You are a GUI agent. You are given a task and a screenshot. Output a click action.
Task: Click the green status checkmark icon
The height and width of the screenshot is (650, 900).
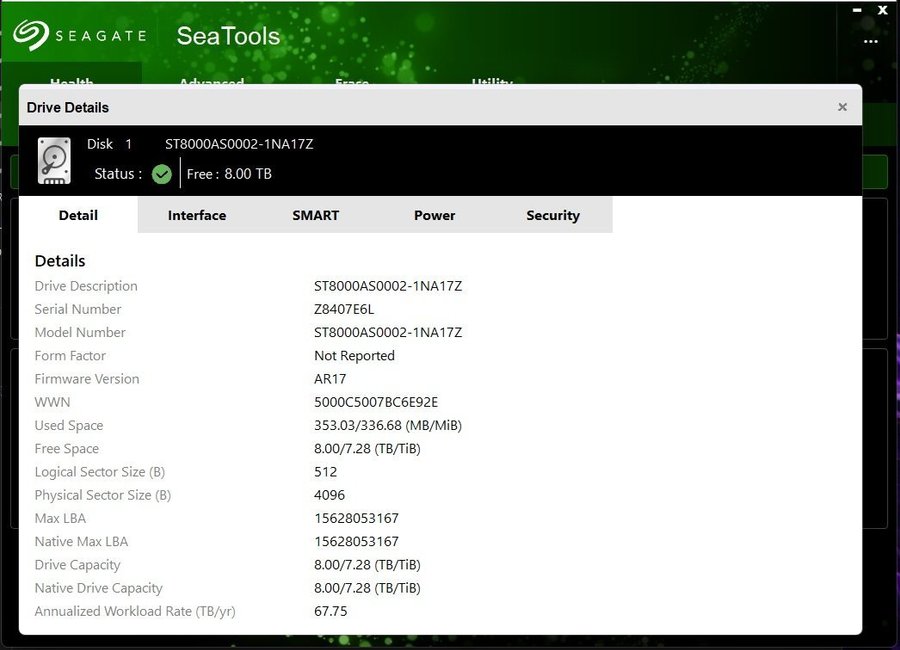(x=162, y=175)
